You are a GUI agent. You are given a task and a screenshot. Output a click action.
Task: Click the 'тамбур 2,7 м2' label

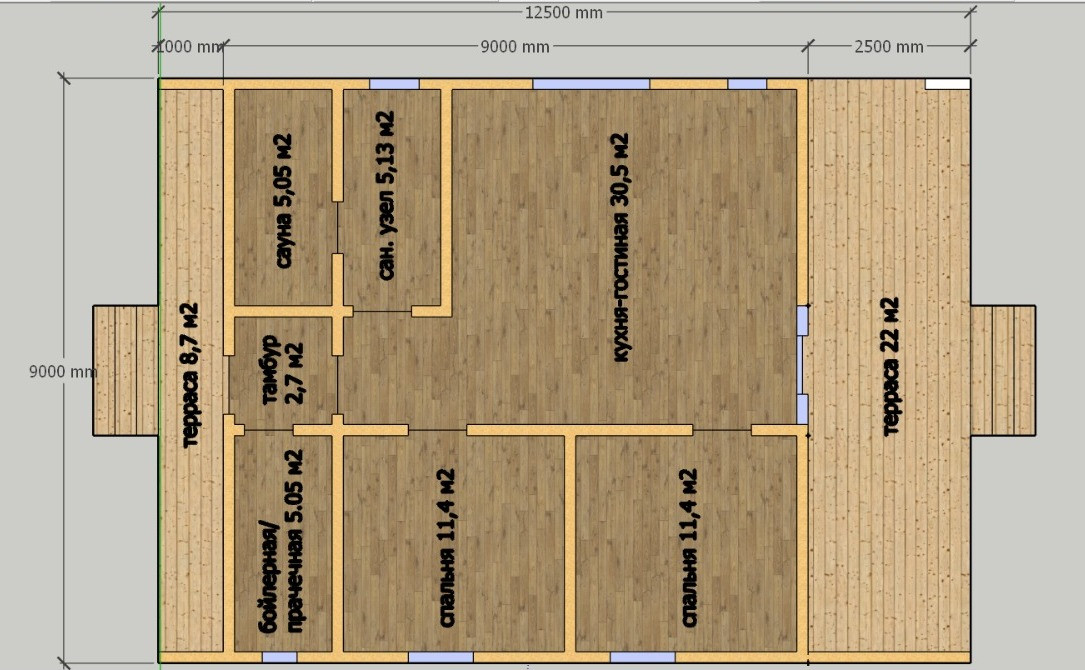click(282, 370)
